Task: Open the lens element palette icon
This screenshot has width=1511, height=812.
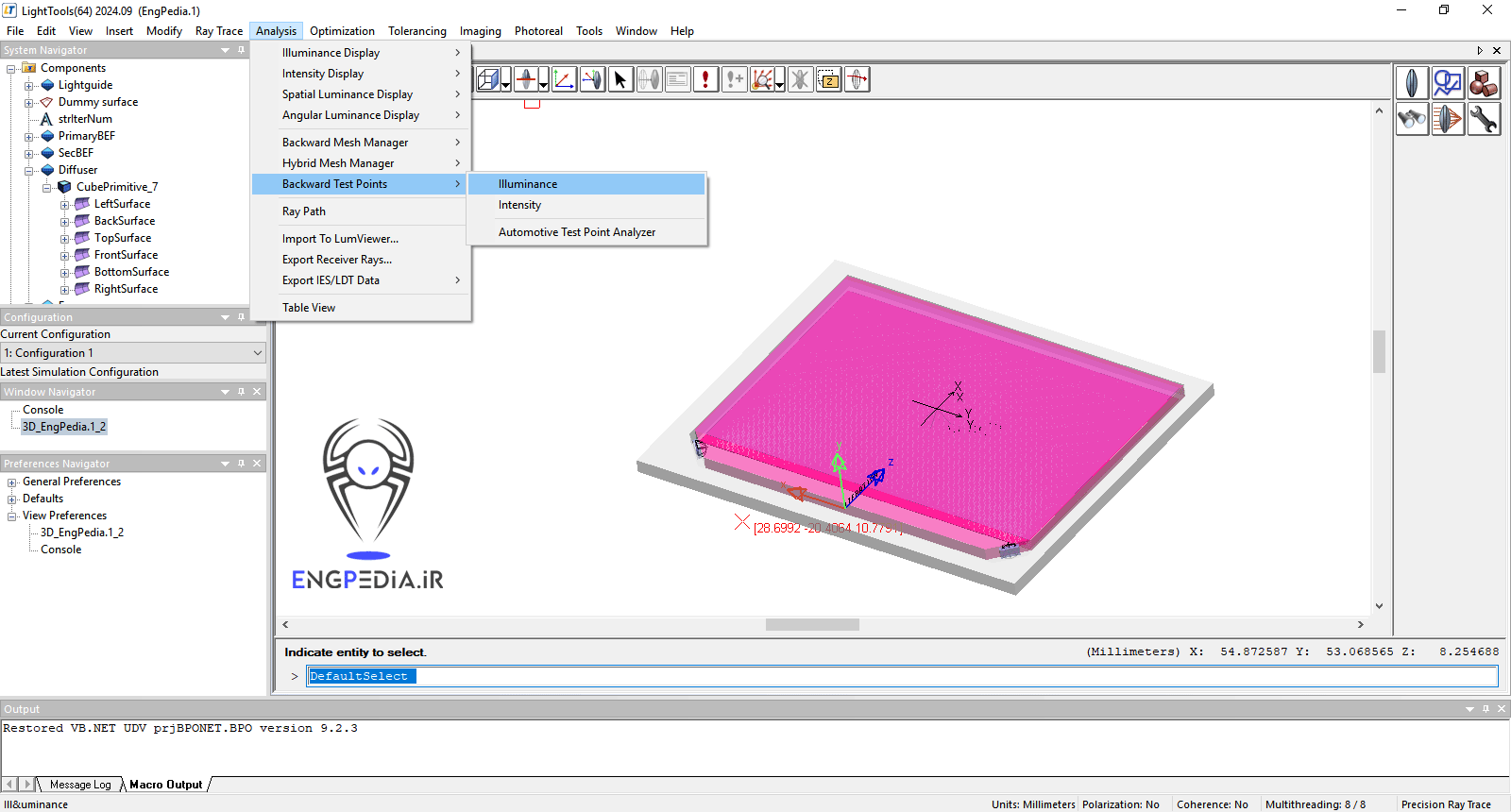Action: [1412, 83]
